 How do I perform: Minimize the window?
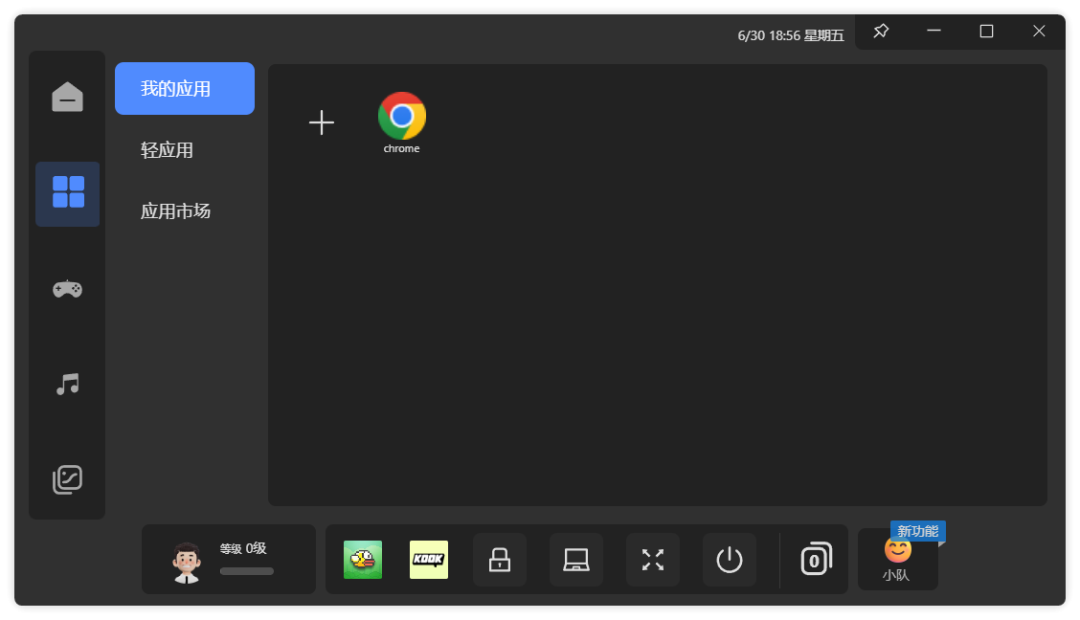(x=934, y=31)
